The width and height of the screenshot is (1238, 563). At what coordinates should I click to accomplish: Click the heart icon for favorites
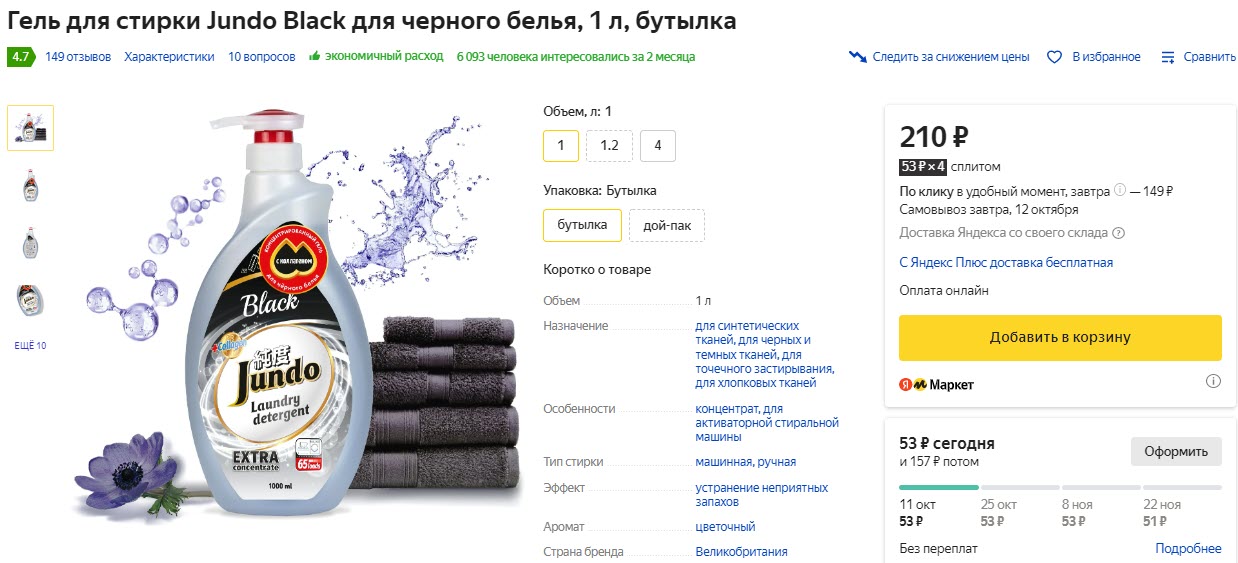pos(1054,57)
